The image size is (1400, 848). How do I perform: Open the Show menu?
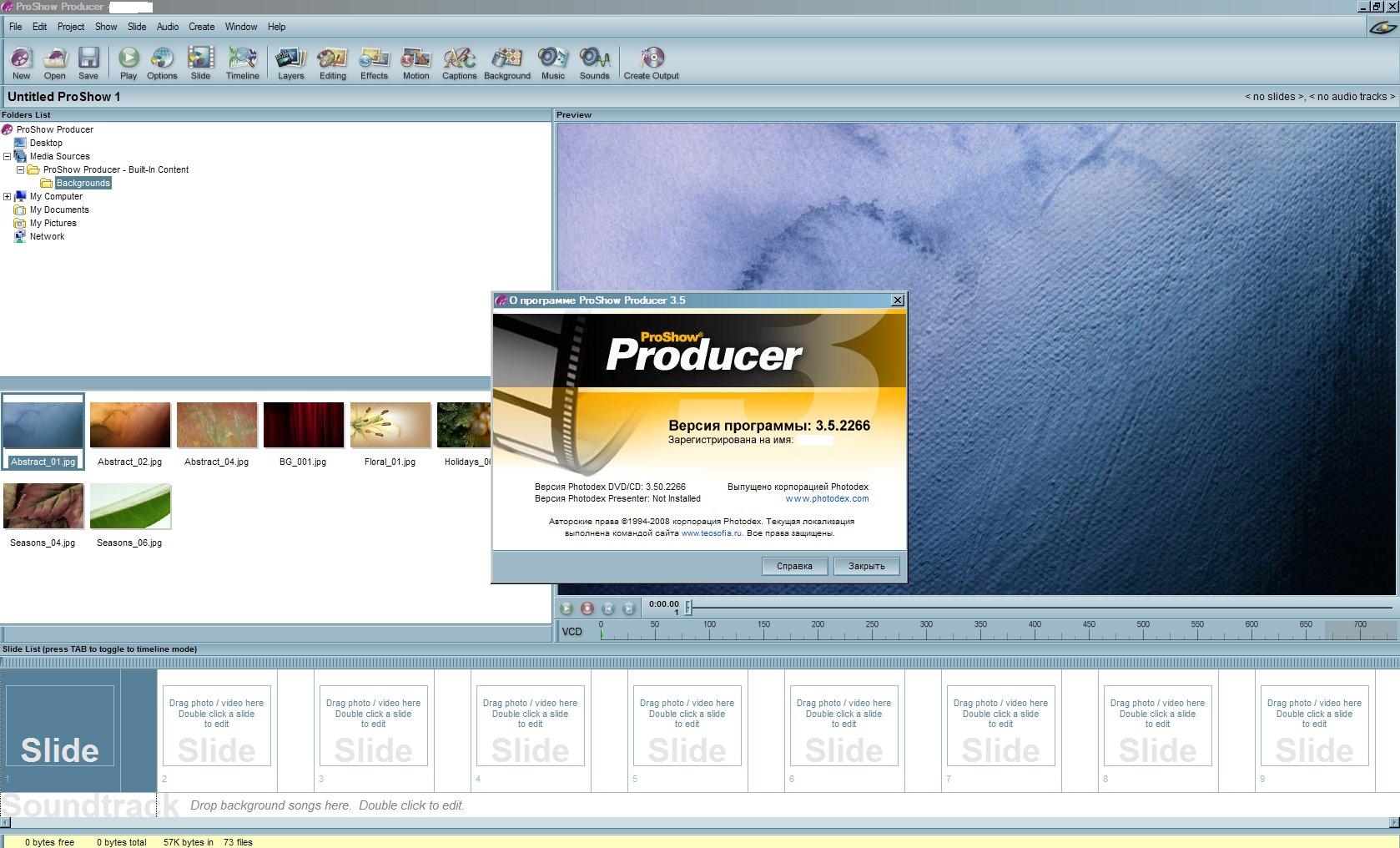coord(106,27)
